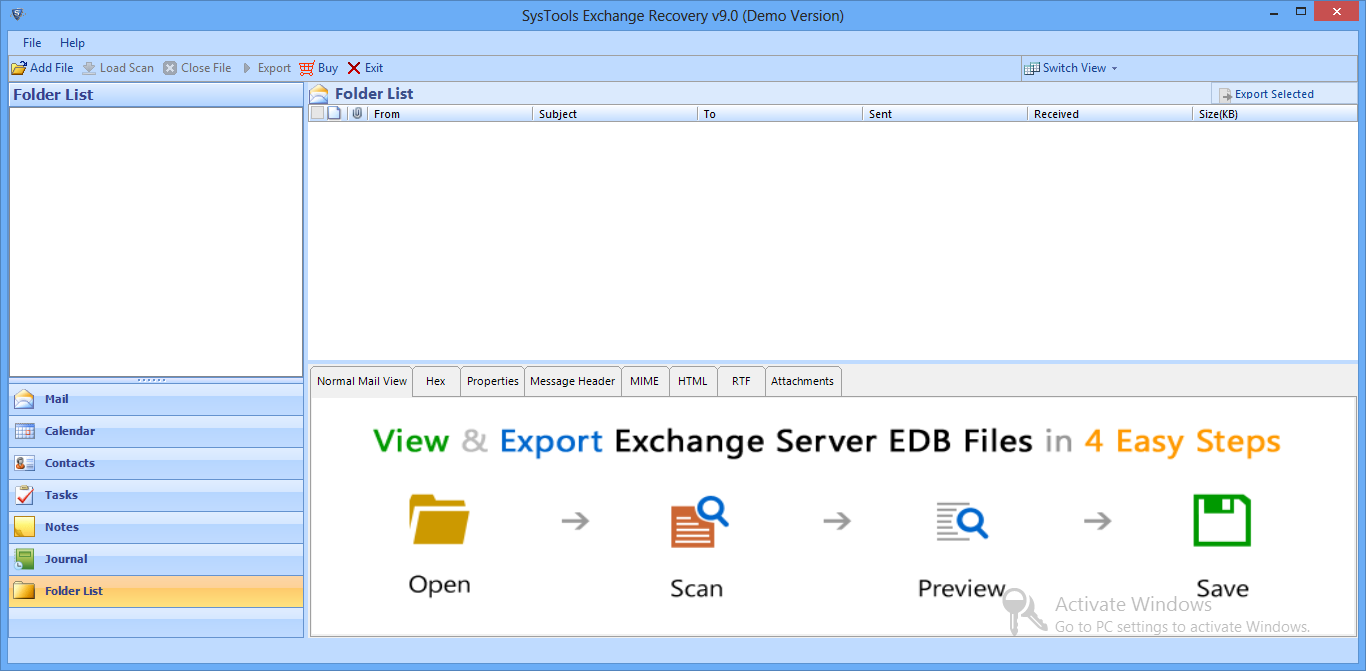Click the Load Scan button label
The image size is (1366, 671).
coord(127,68)
